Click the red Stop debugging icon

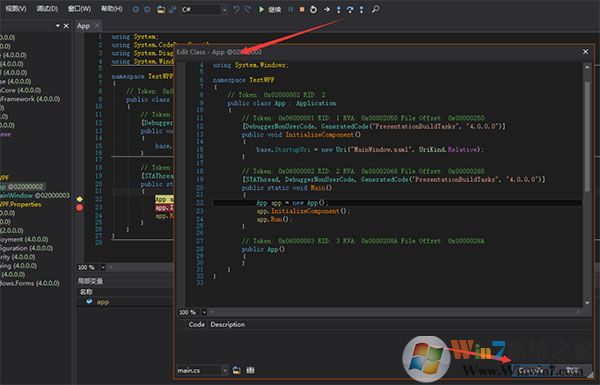click(x=302, y=9)
